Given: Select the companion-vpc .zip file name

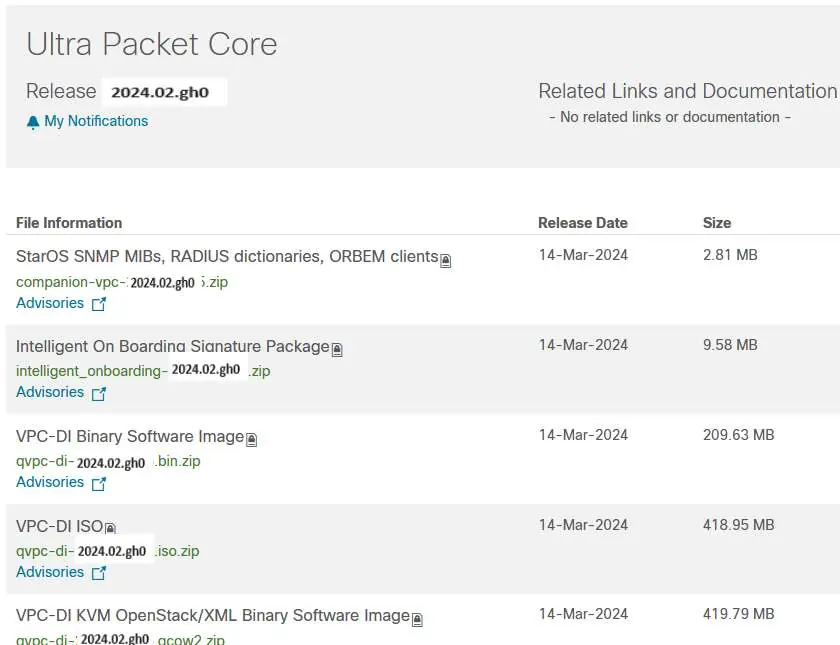Looking at the screenshot, I should click(122, 282).
